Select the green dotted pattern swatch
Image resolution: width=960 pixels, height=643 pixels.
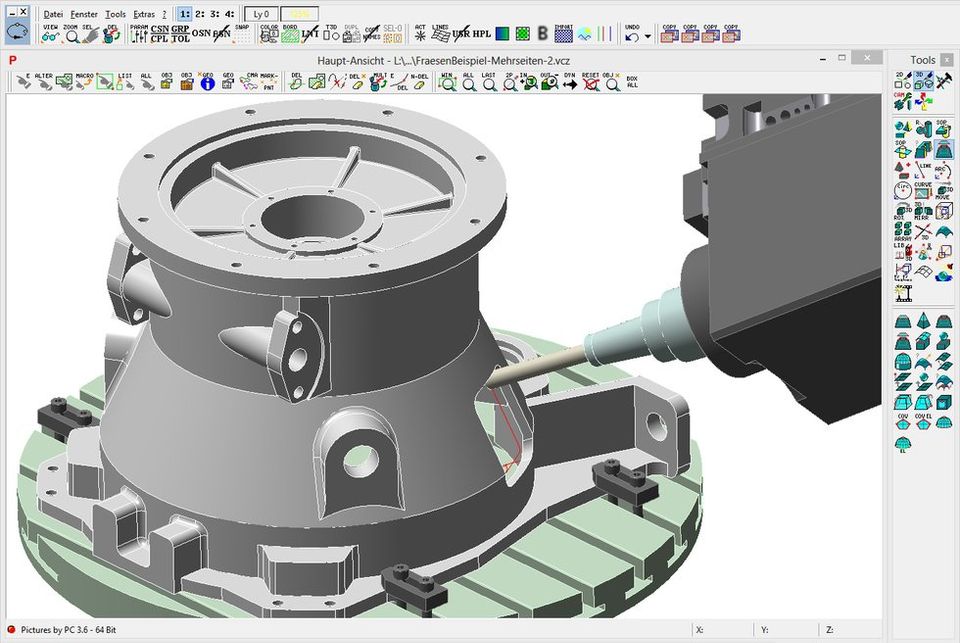pos(522,34)
